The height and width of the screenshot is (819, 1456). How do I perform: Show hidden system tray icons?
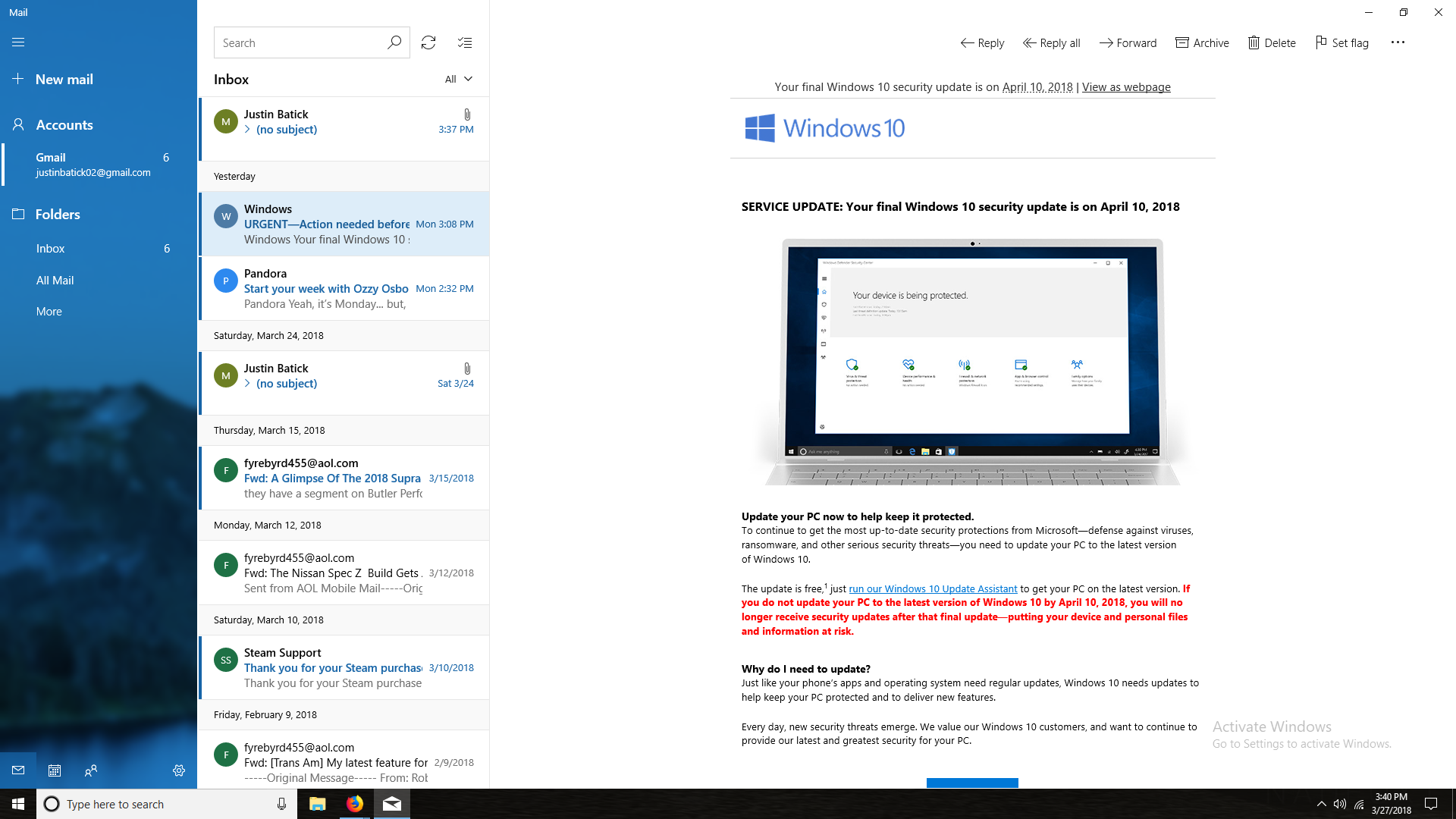pyautogui.click(x=1321, y=804)
